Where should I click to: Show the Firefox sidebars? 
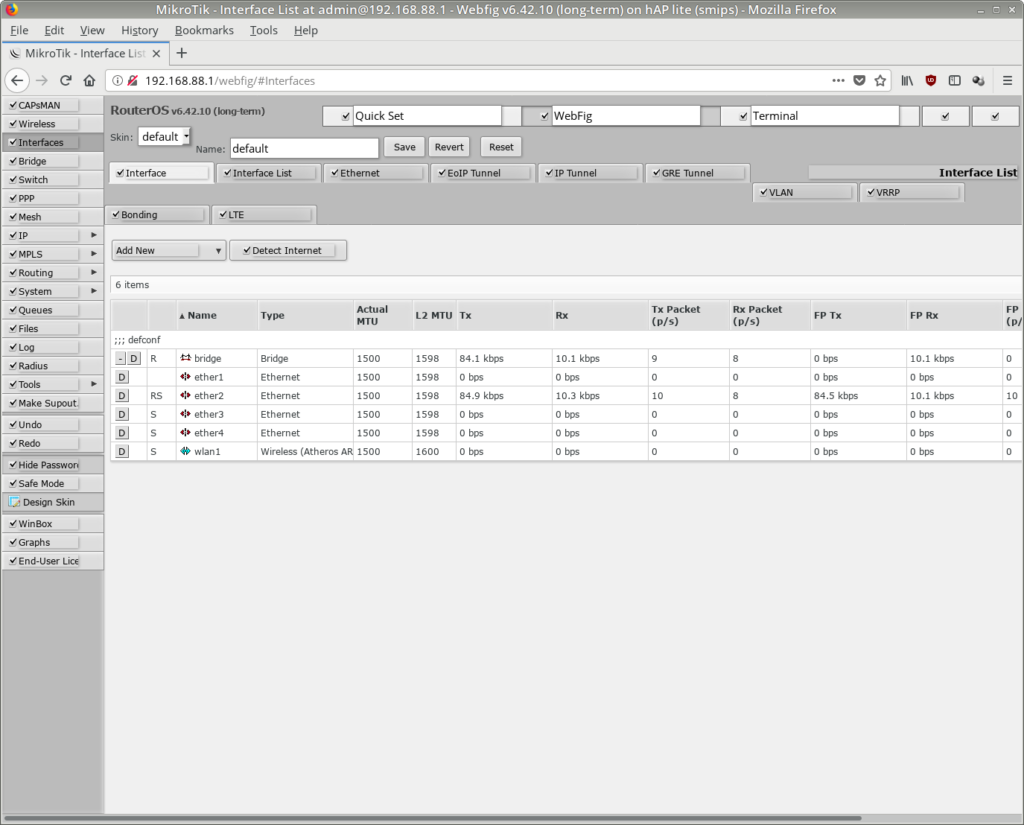(x=955, y=80)
